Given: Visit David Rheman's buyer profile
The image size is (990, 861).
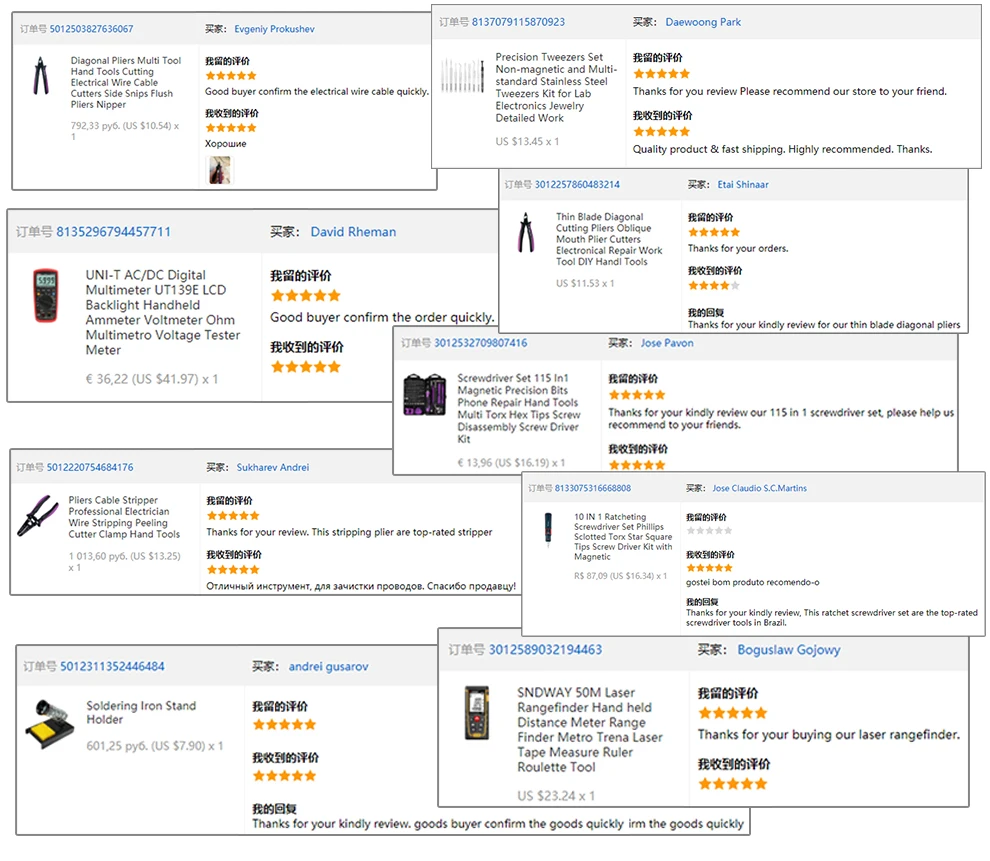Looking at the screenshot, I should pos(353,232).
